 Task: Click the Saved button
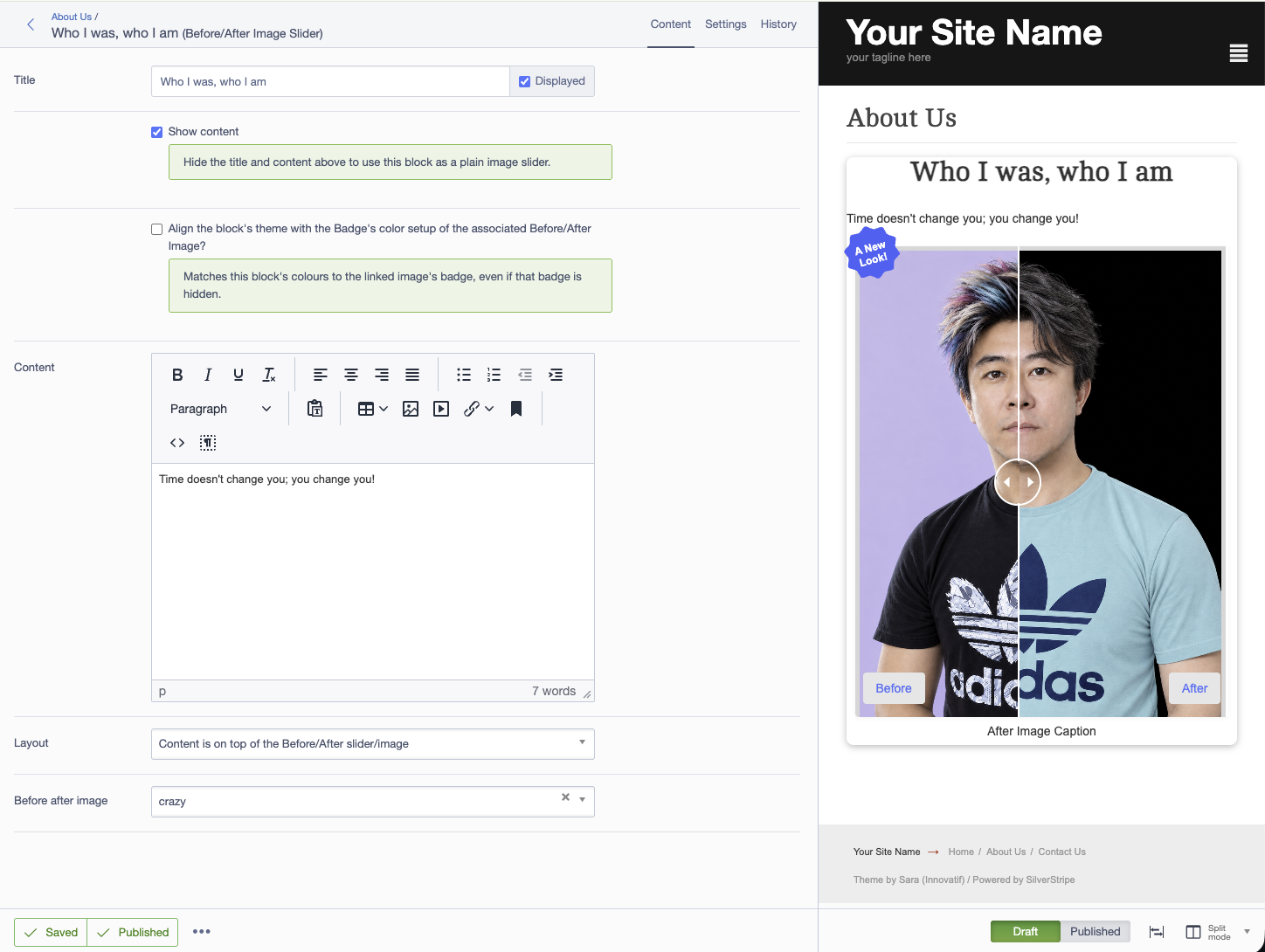pyautogui.click(x=51, y=932)
